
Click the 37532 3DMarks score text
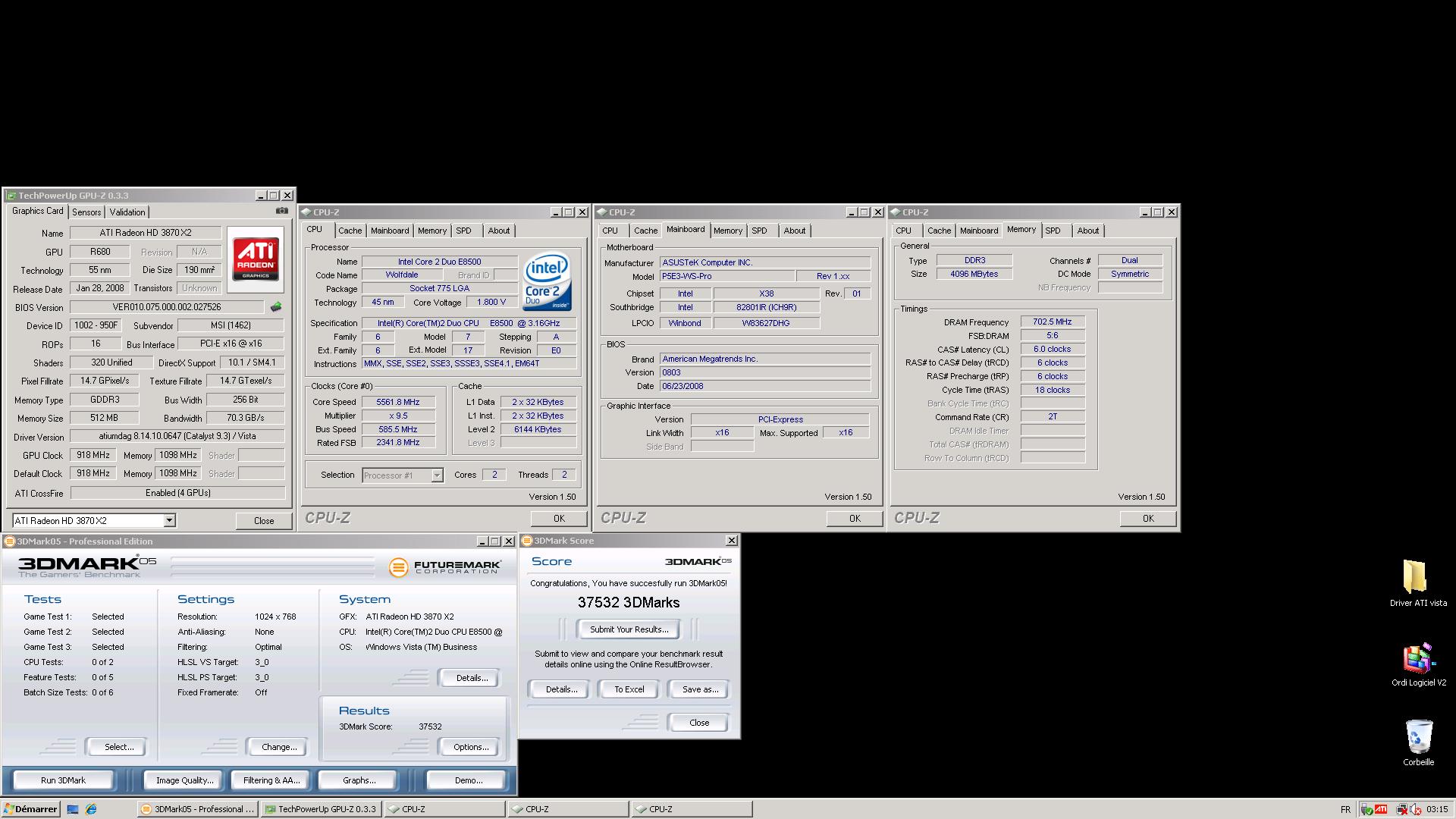point(629,603)
